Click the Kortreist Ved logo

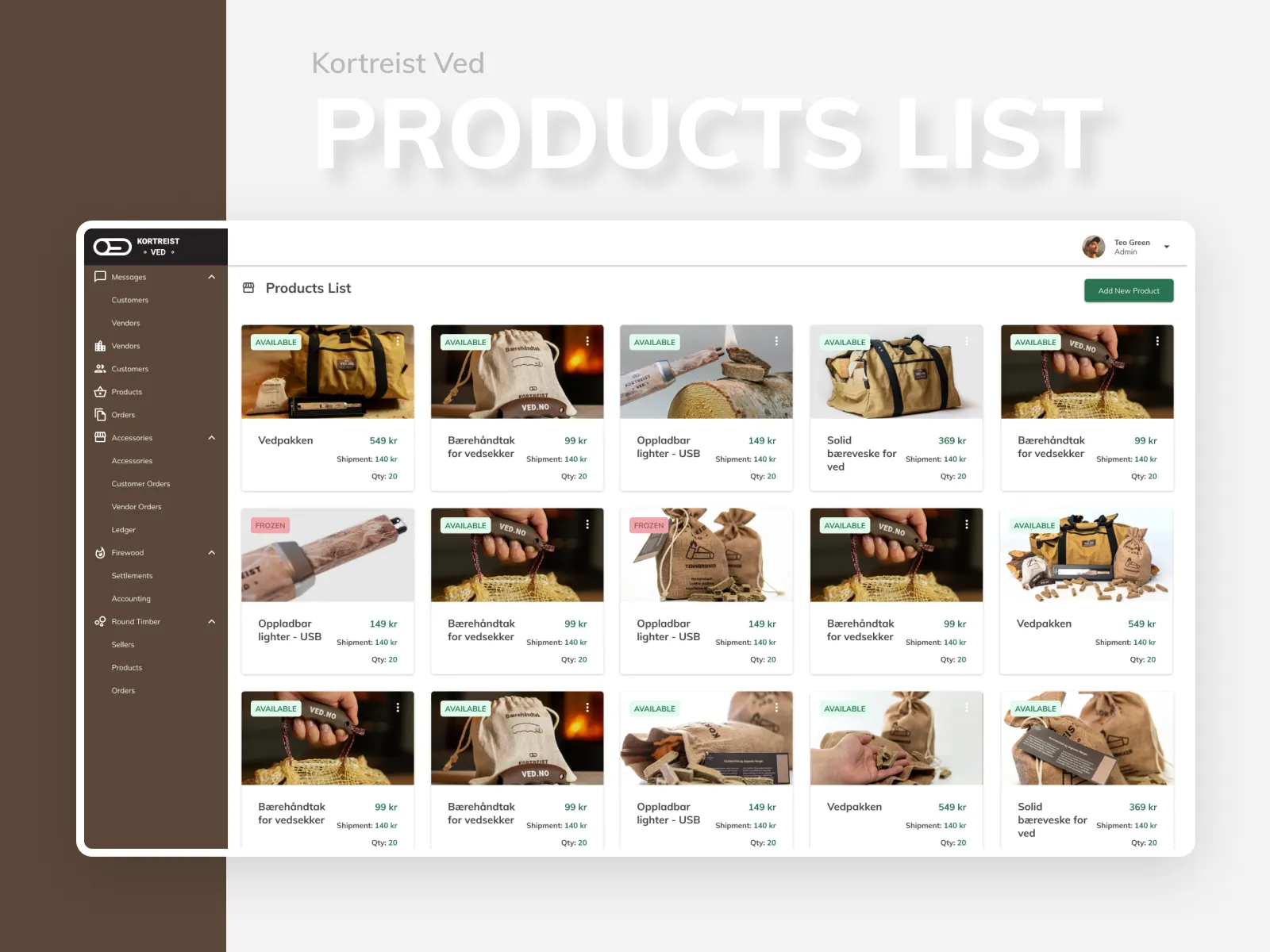(136, 247)
